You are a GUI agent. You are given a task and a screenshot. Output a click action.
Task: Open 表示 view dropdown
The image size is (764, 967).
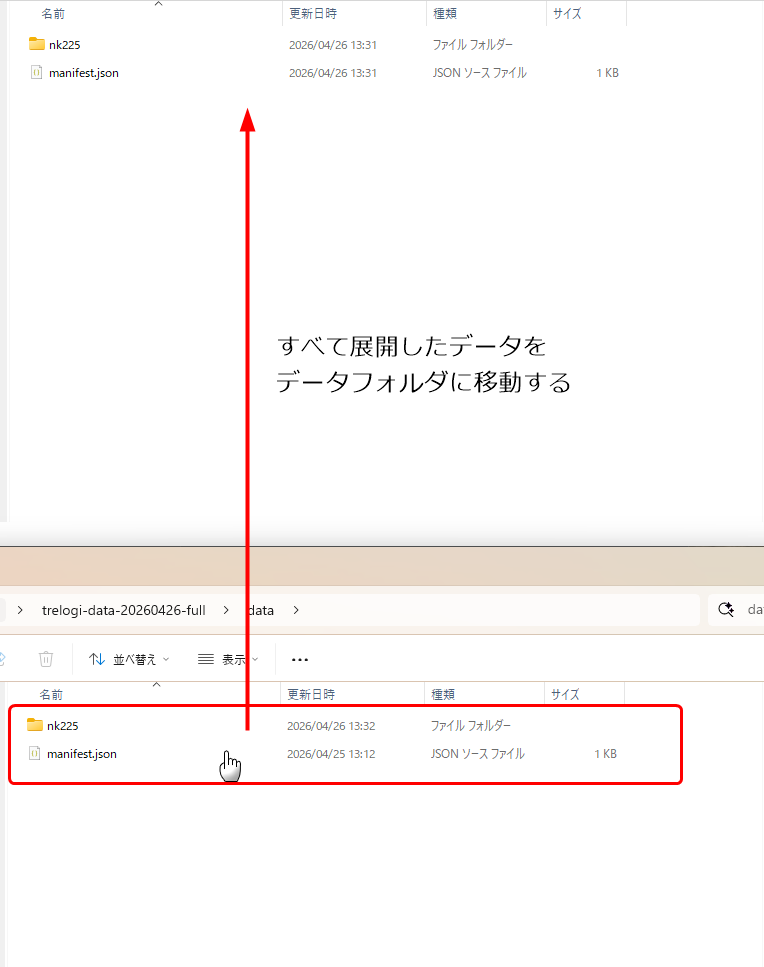pos(228,659)
